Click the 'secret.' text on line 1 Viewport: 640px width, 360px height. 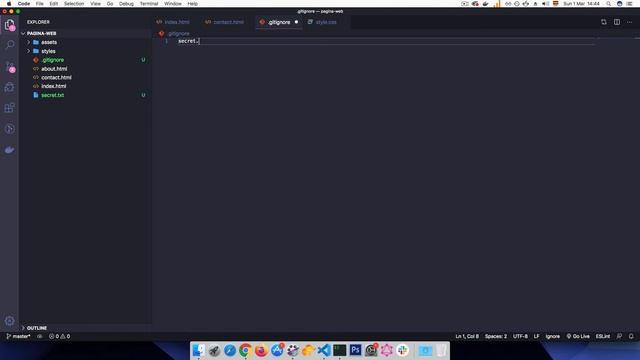pos(188,41)
